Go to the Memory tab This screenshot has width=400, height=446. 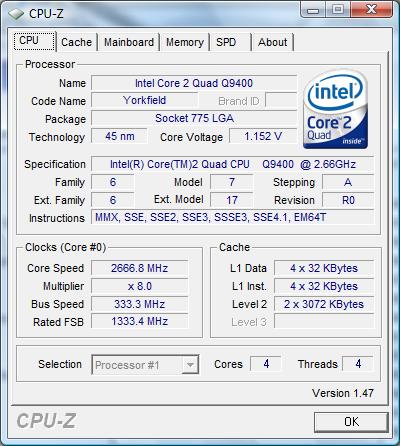pyautogui.click(x=185, y=42)
